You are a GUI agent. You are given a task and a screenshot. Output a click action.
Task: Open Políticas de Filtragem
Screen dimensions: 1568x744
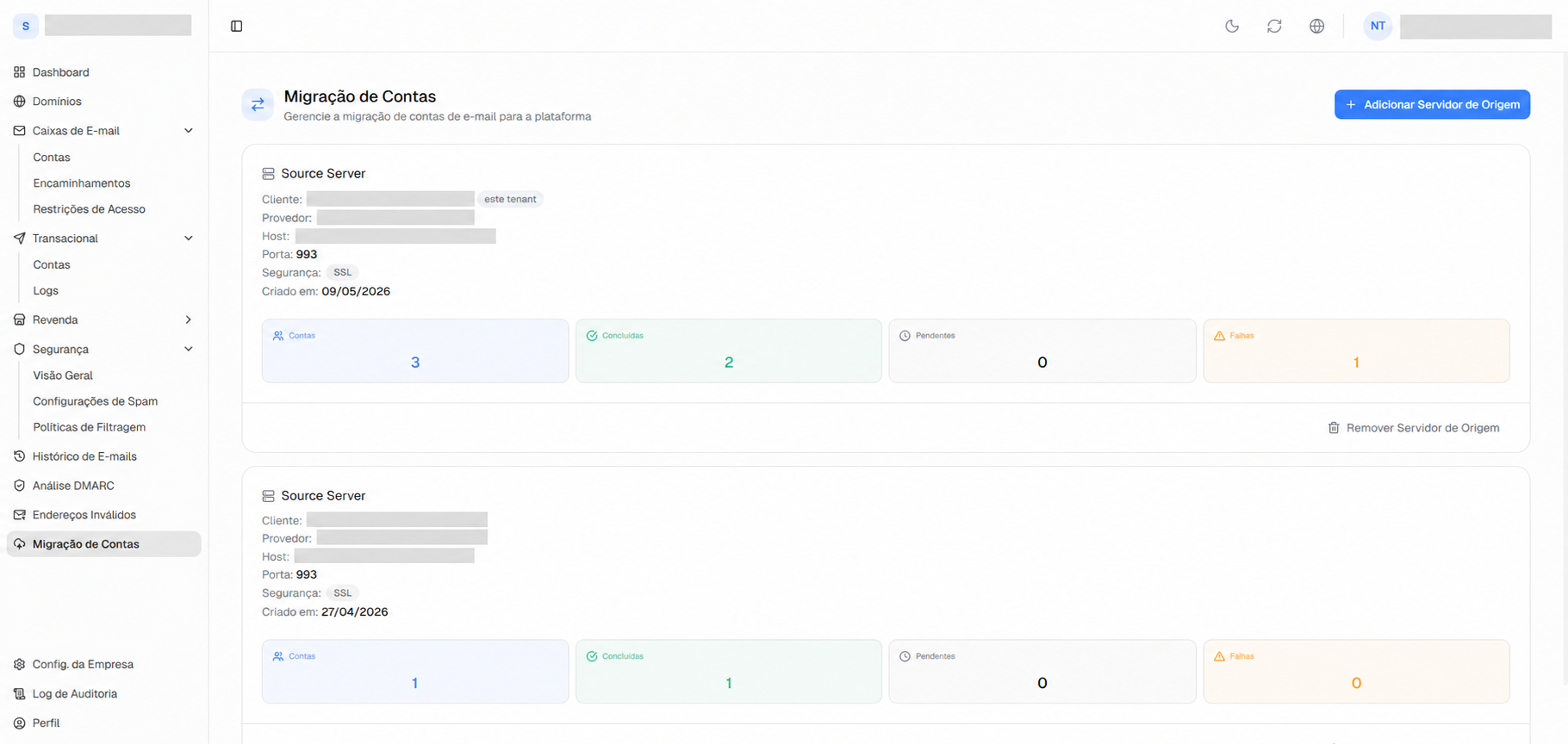point(89,427)
